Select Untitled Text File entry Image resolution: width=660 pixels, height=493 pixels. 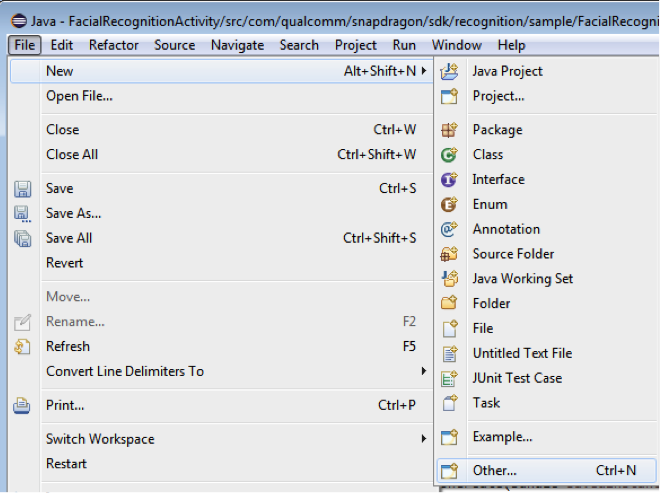(547, 353)
